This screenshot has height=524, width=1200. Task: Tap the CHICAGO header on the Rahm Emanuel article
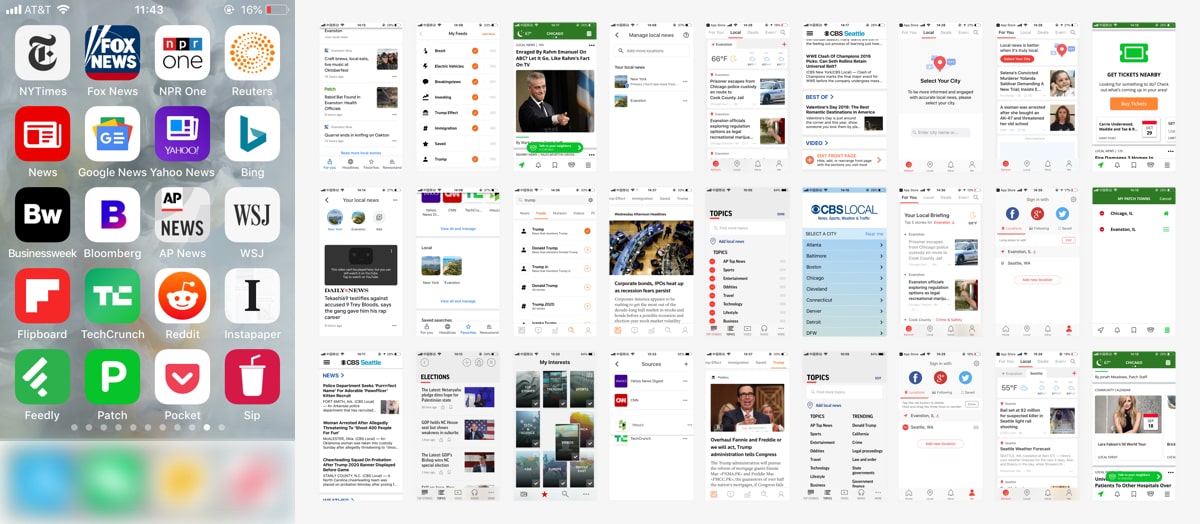coord(553,33)
